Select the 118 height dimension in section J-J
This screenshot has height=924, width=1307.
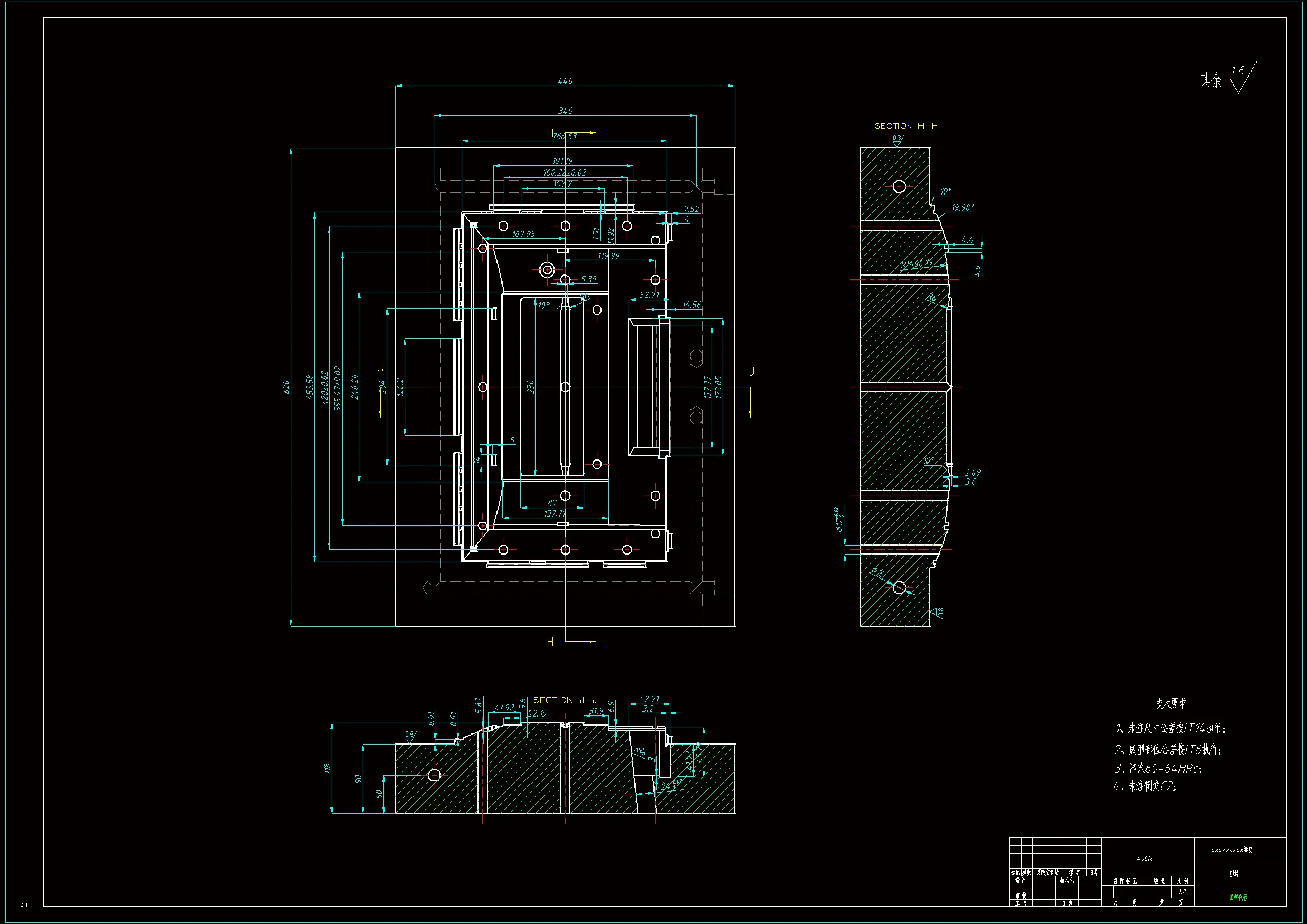(x=328, y=768)
